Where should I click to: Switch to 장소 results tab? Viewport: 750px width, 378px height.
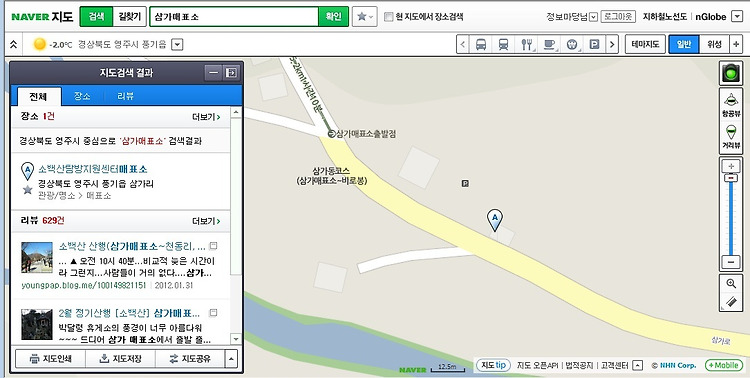(82, 96)
